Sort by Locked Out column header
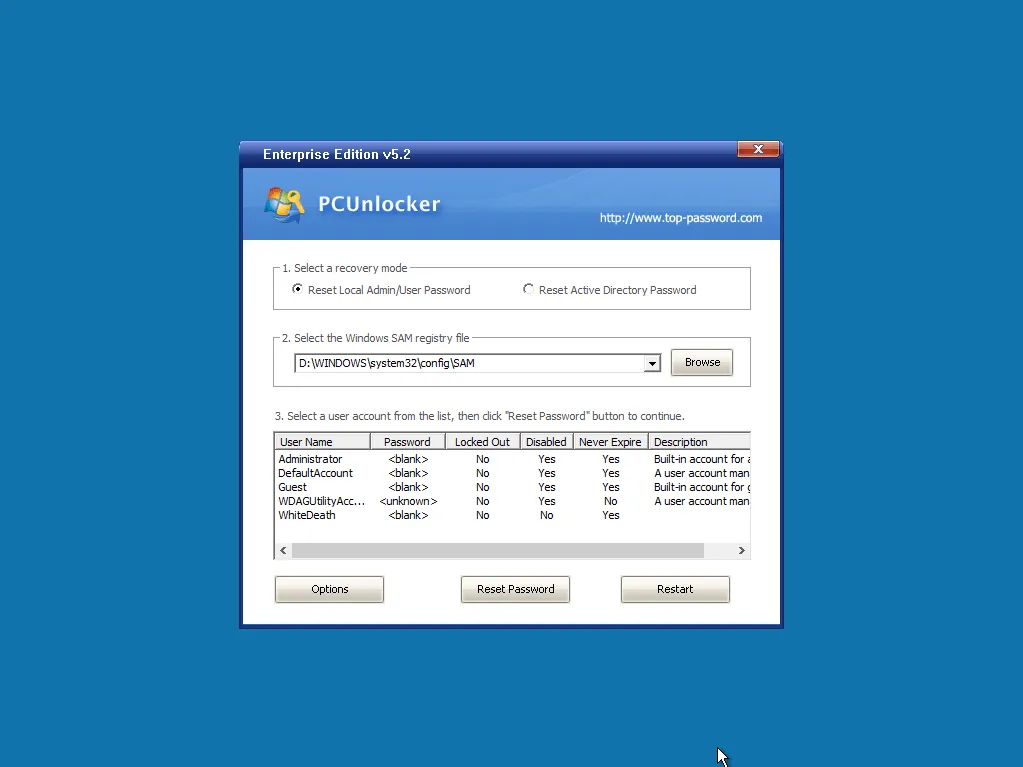The height and width of the screenshot is (767, 1023). (482, 442)
